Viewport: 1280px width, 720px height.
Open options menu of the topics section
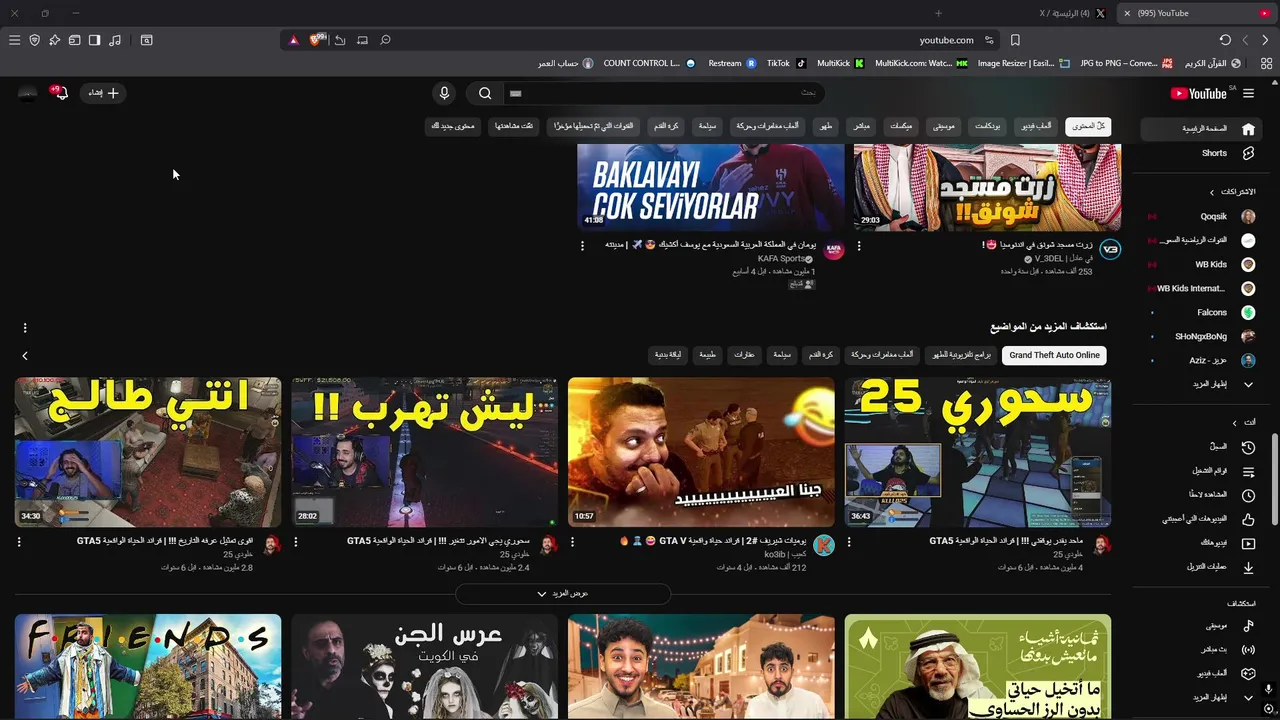[x=25, y=327]
